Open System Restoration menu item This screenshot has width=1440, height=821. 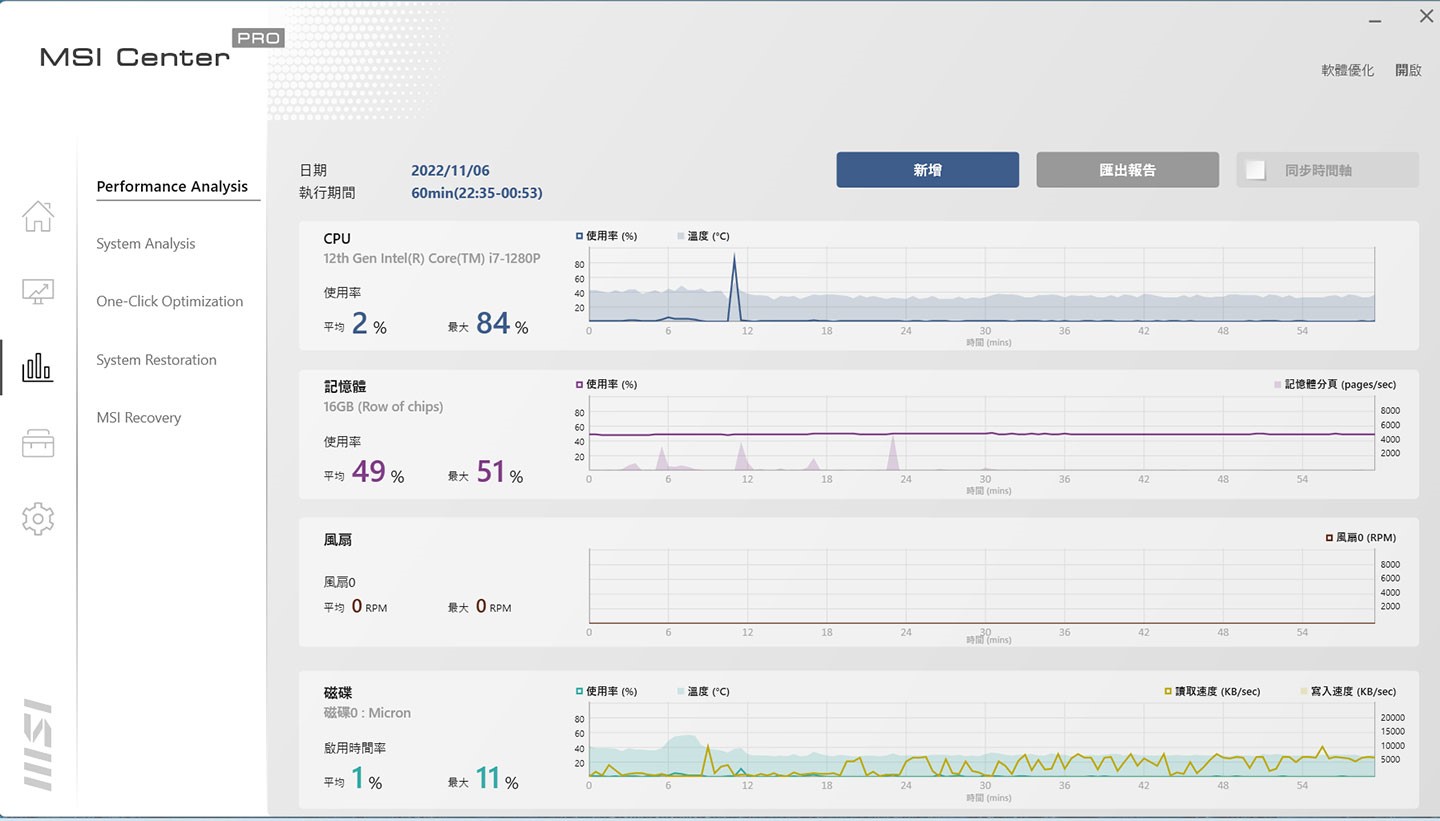coord(156,360)
